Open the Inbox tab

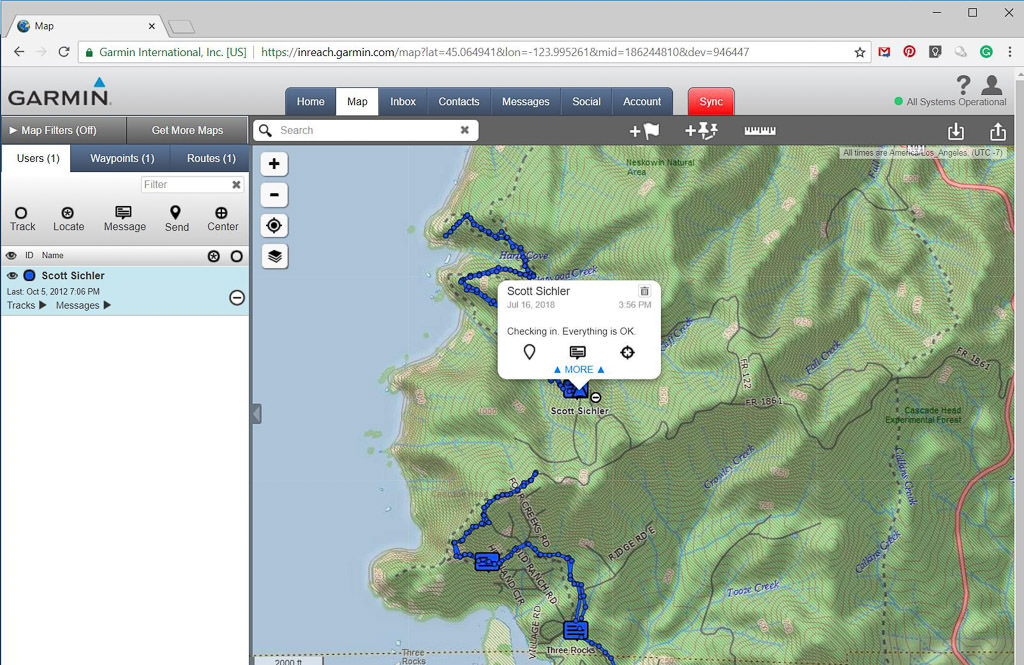403,101
